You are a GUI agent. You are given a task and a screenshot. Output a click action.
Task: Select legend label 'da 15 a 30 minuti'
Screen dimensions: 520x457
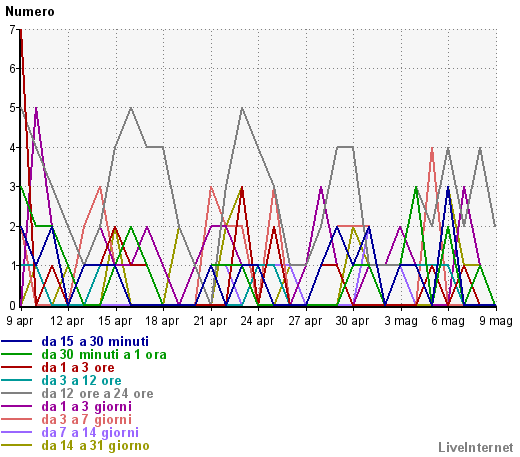click(x=95, y=341)
